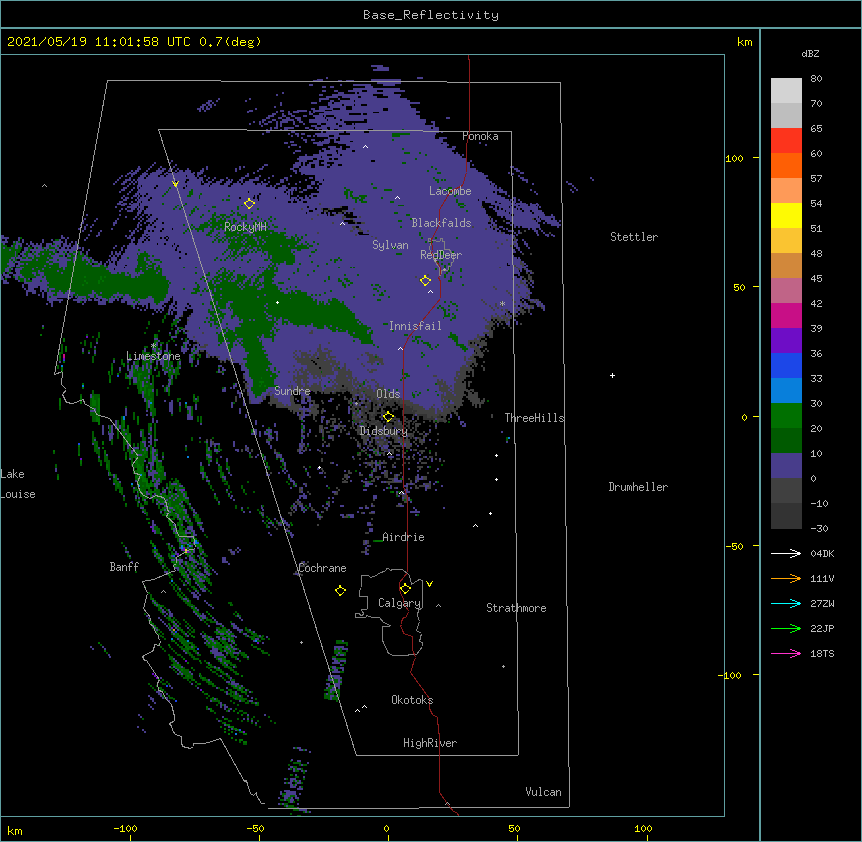The image size is (862, 842).
Task: Click the Cochrane label
Action: pos(322,568)
